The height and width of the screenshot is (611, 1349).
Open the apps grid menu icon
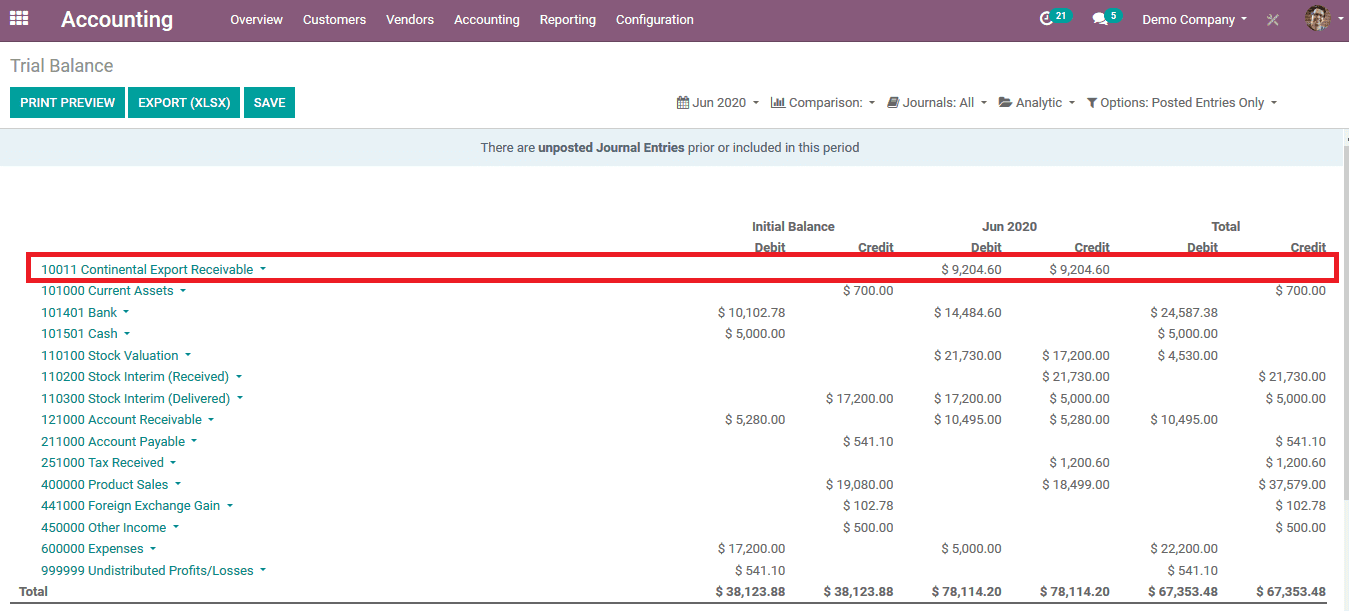pos(19,19)
